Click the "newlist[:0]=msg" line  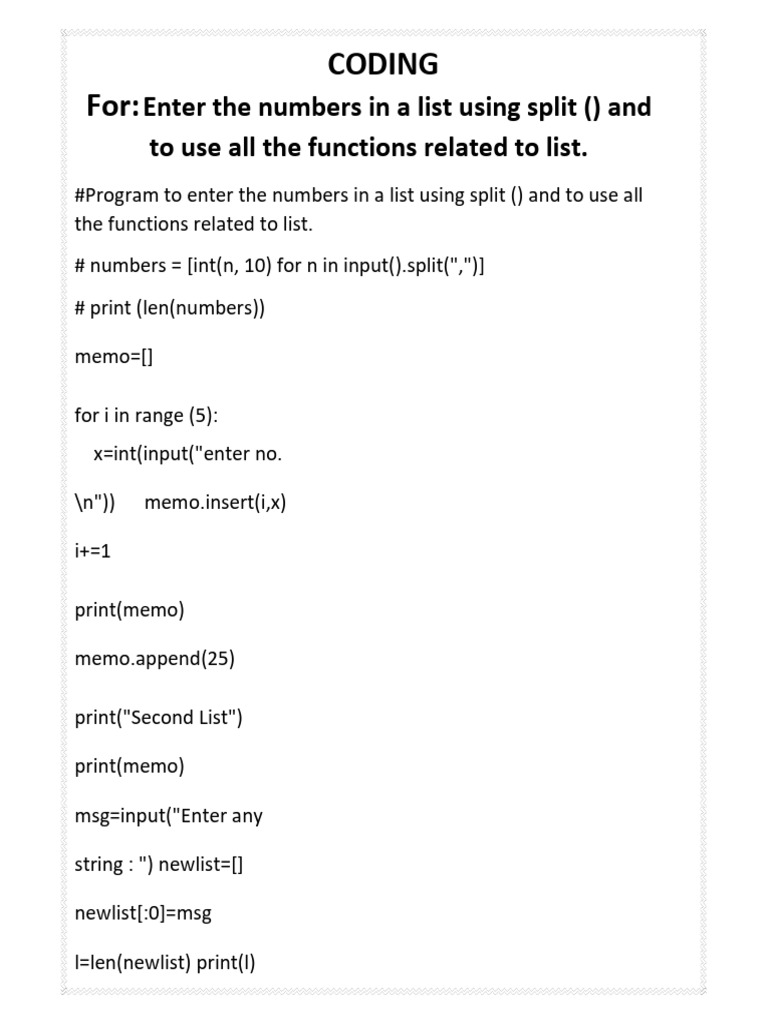[143, 913]
